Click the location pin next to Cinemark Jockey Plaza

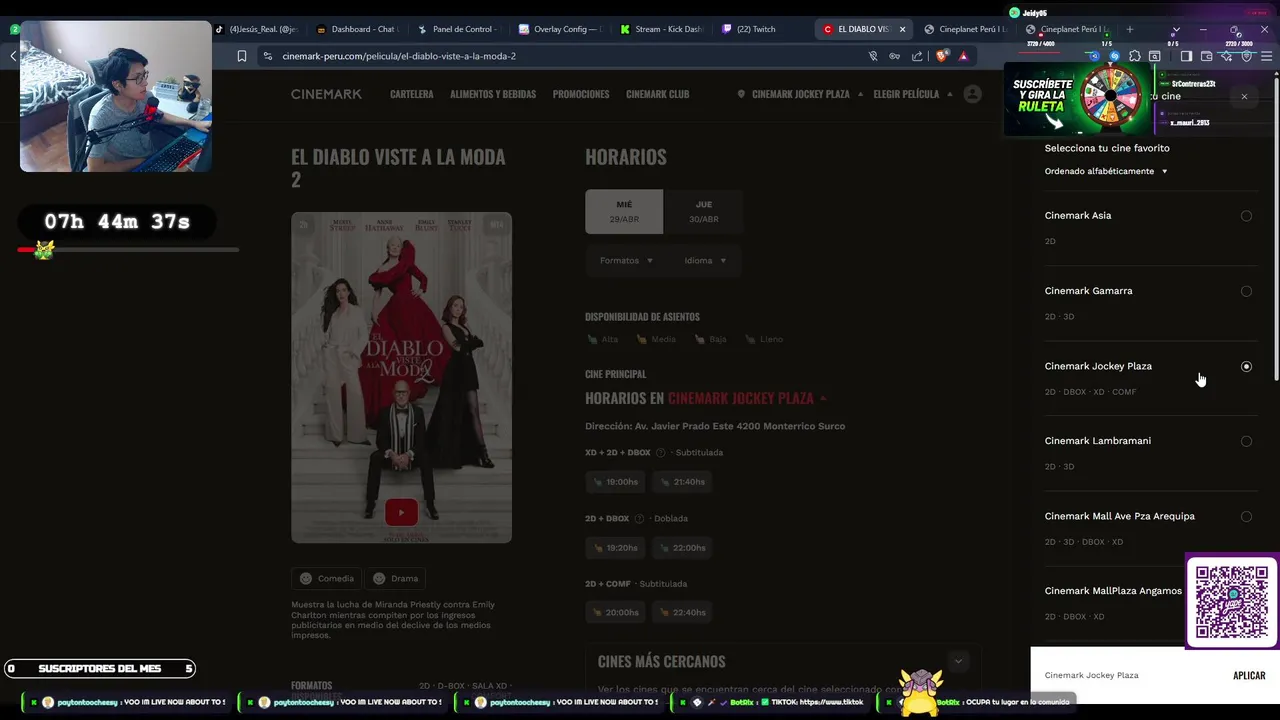point(741,94)
